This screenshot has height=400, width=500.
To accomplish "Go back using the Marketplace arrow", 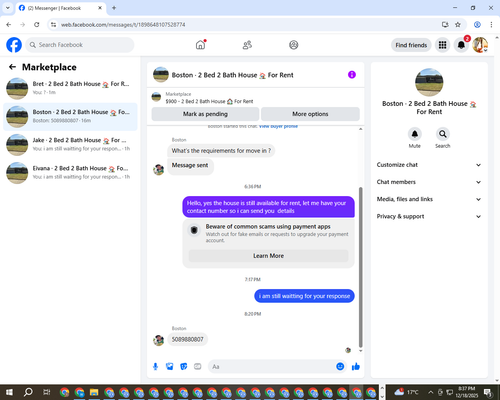I will coord(12,67).
